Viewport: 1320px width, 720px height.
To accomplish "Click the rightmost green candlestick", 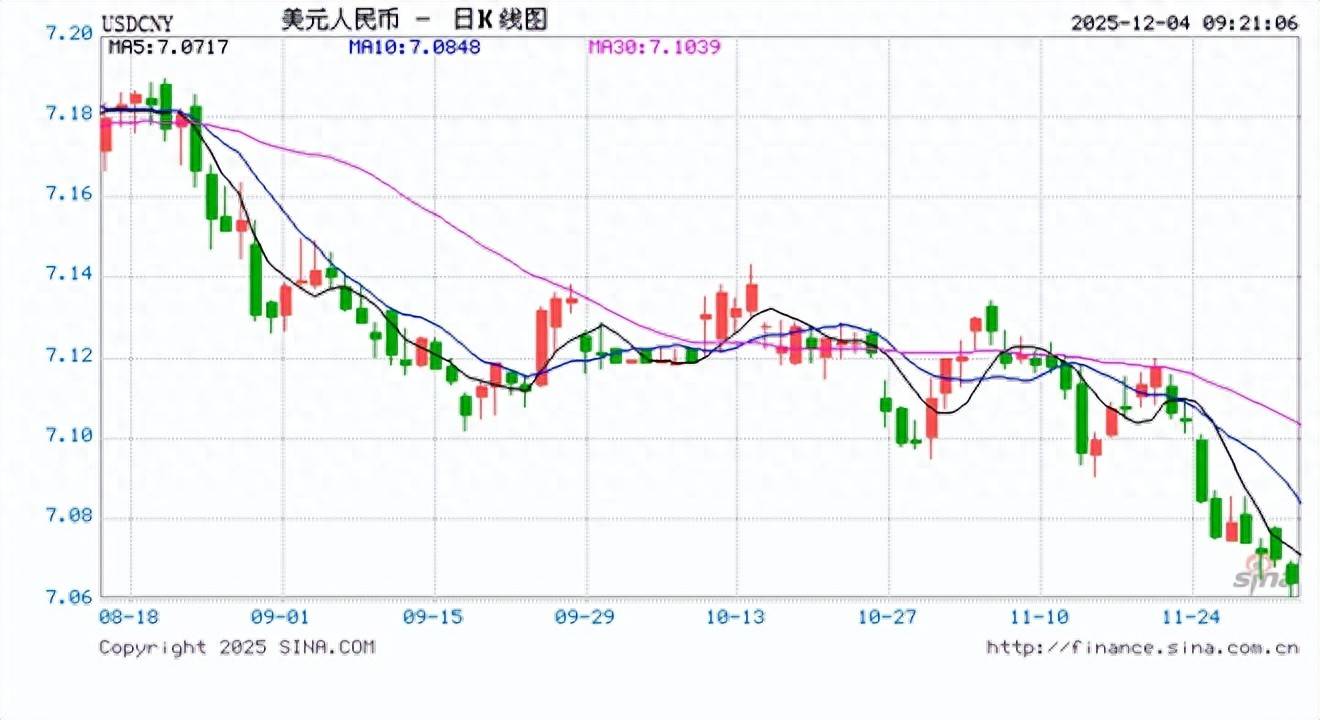I will (1292, 574).
